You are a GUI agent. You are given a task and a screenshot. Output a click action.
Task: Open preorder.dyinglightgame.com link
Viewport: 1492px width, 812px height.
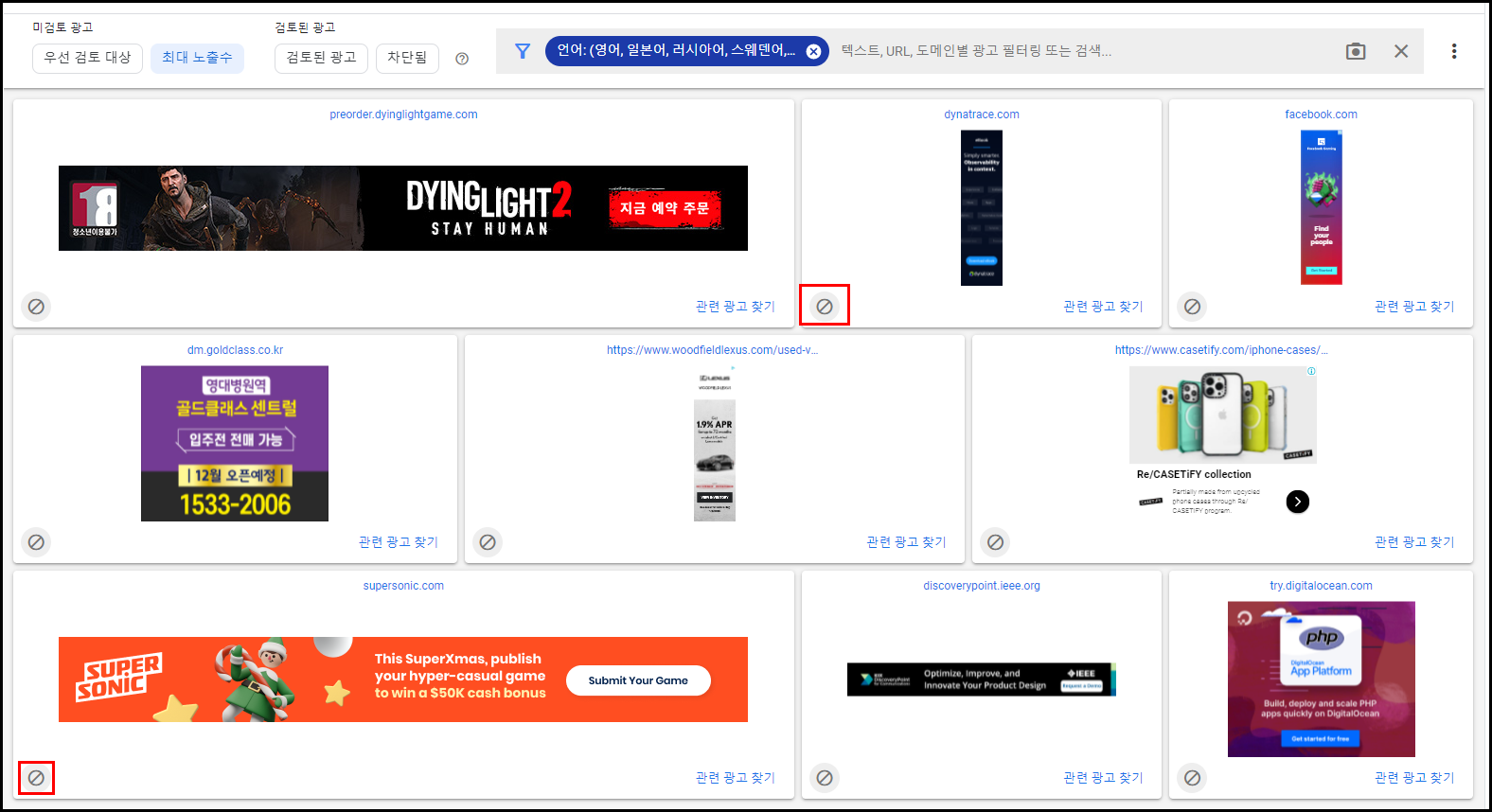(403, 115)
